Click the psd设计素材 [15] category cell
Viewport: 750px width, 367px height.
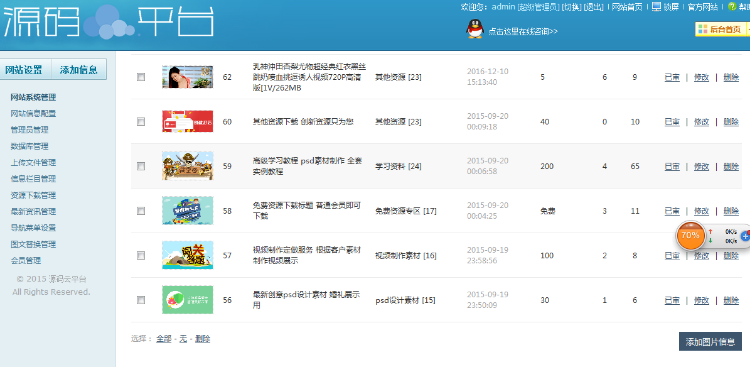[405, 300]
